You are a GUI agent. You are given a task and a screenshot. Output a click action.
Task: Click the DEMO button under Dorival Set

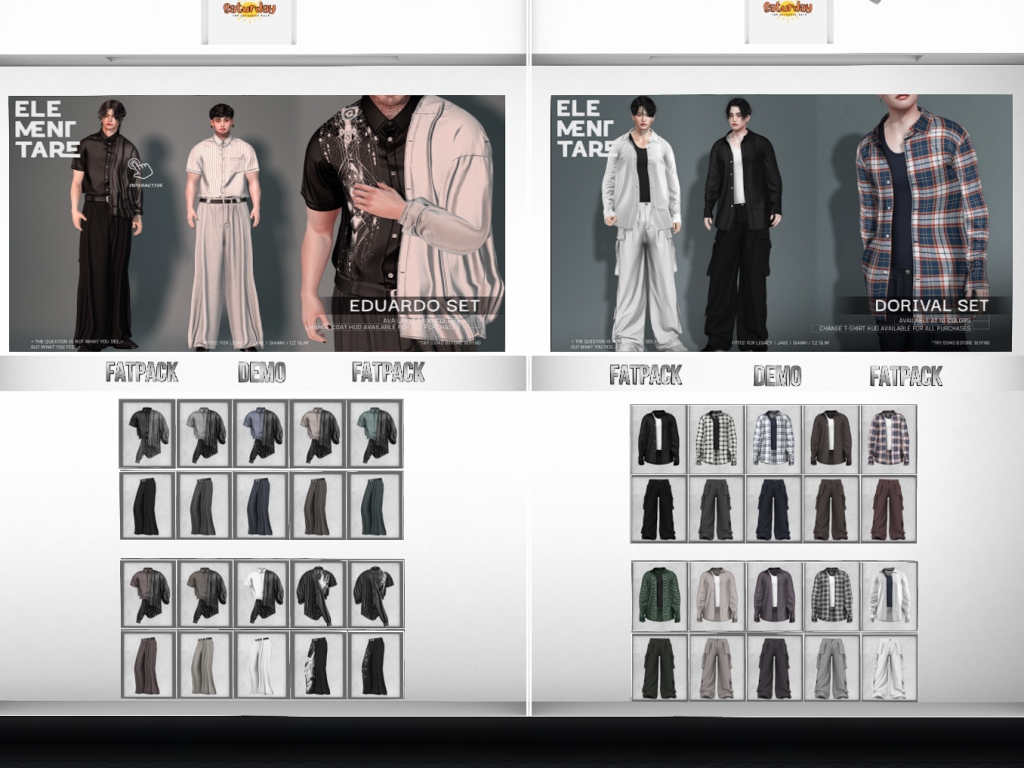(x=777, y=376)
